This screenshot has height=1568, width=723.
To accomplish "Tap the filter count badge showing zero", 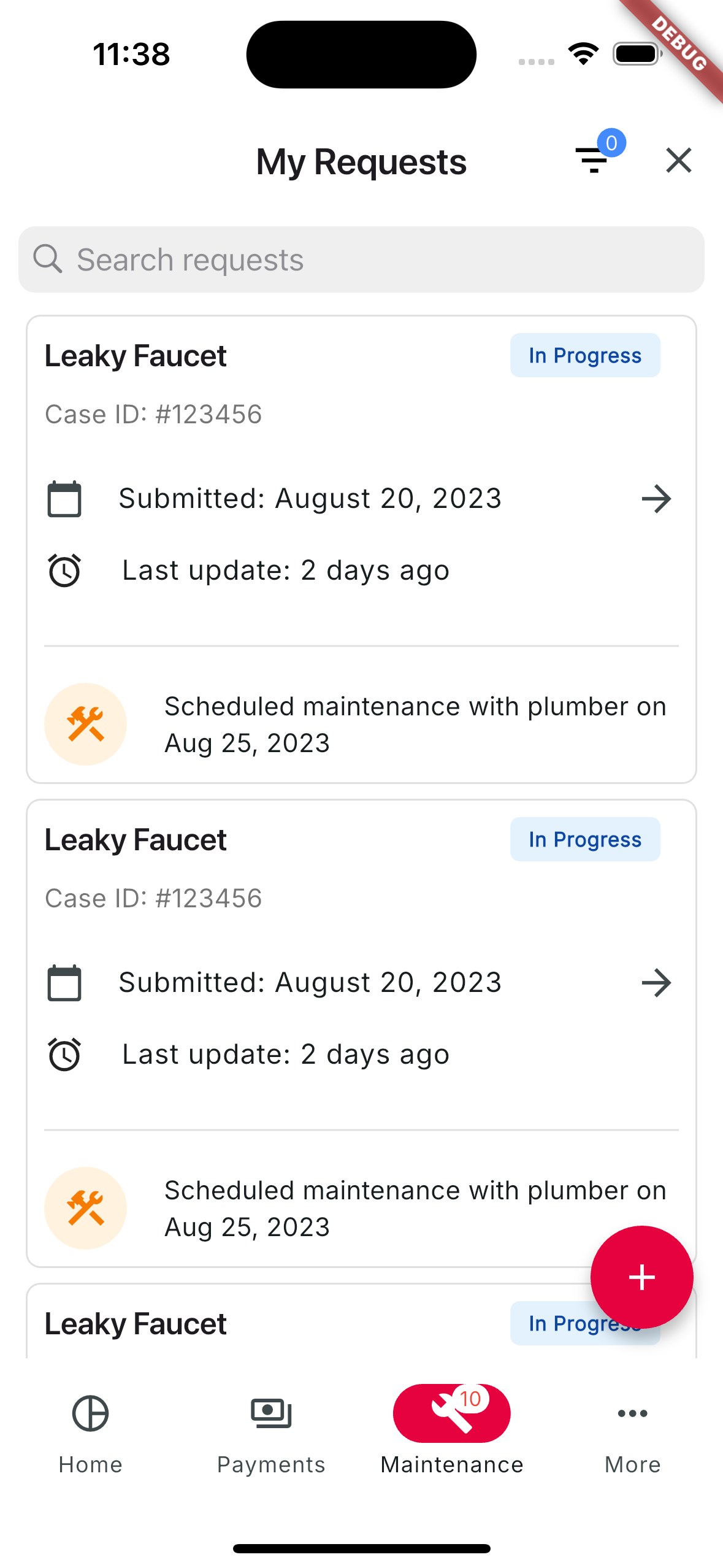I will point(611,142).
